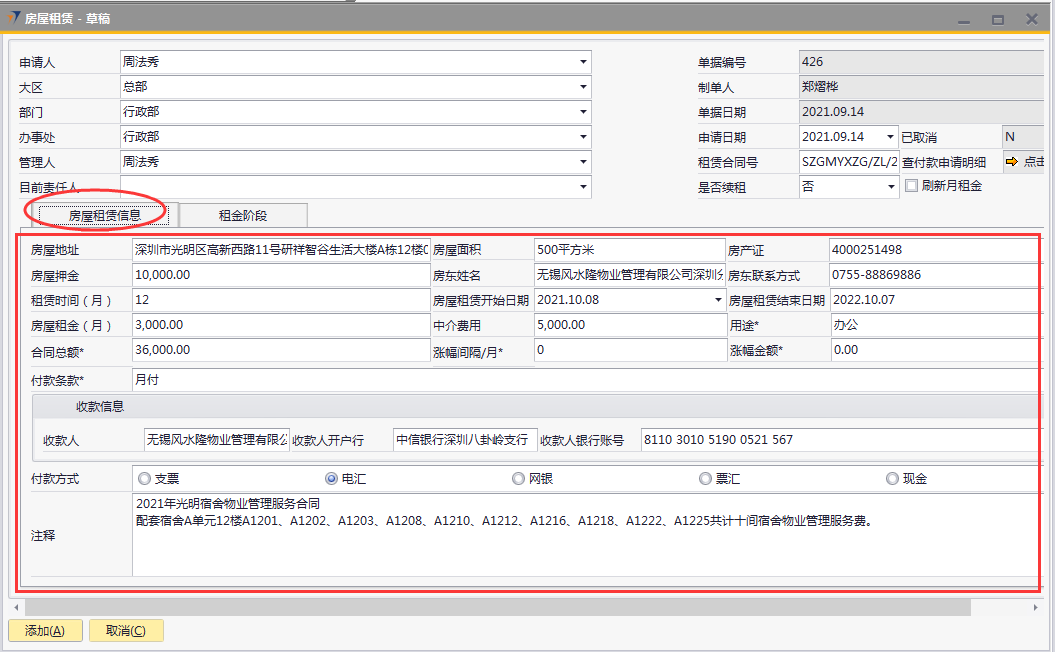Viewport: 1055px width, 652px height.
Task: Minimize the 房屋租赁 draft window
Action: tap(964, 19)
